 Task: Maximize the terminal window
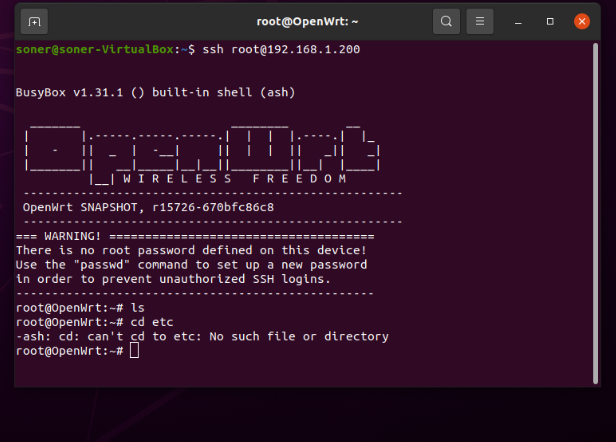[x=550, y=22]
